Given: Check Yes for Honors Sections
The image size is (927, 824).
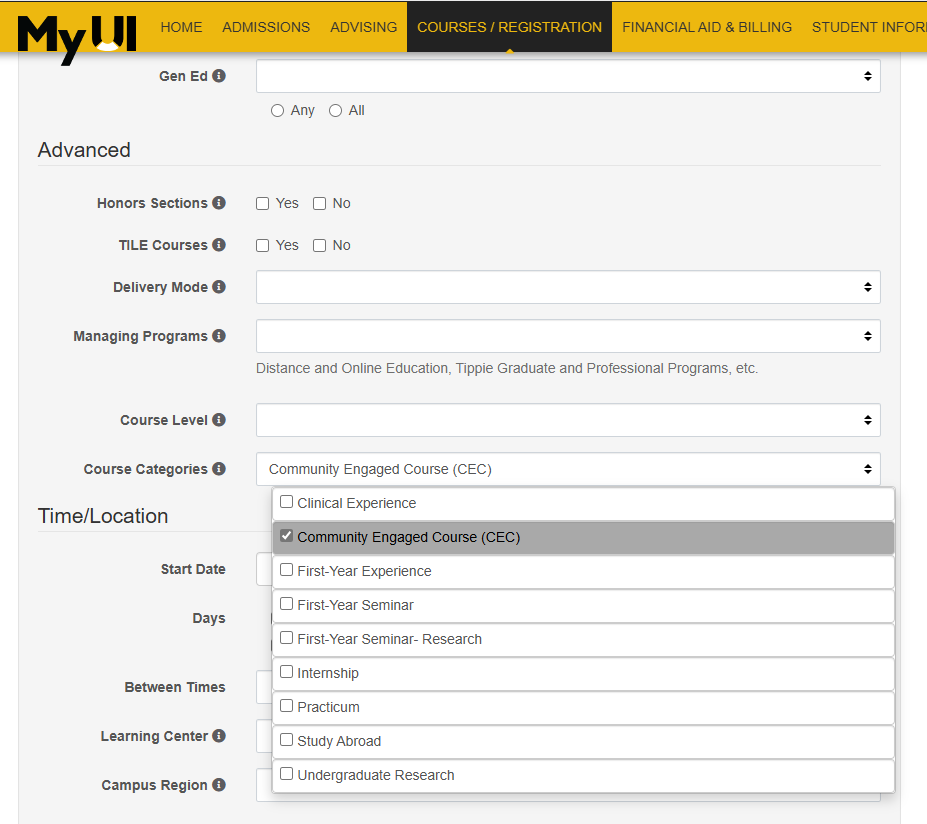Looking at the screenshot, I should (x=263, y=204).
